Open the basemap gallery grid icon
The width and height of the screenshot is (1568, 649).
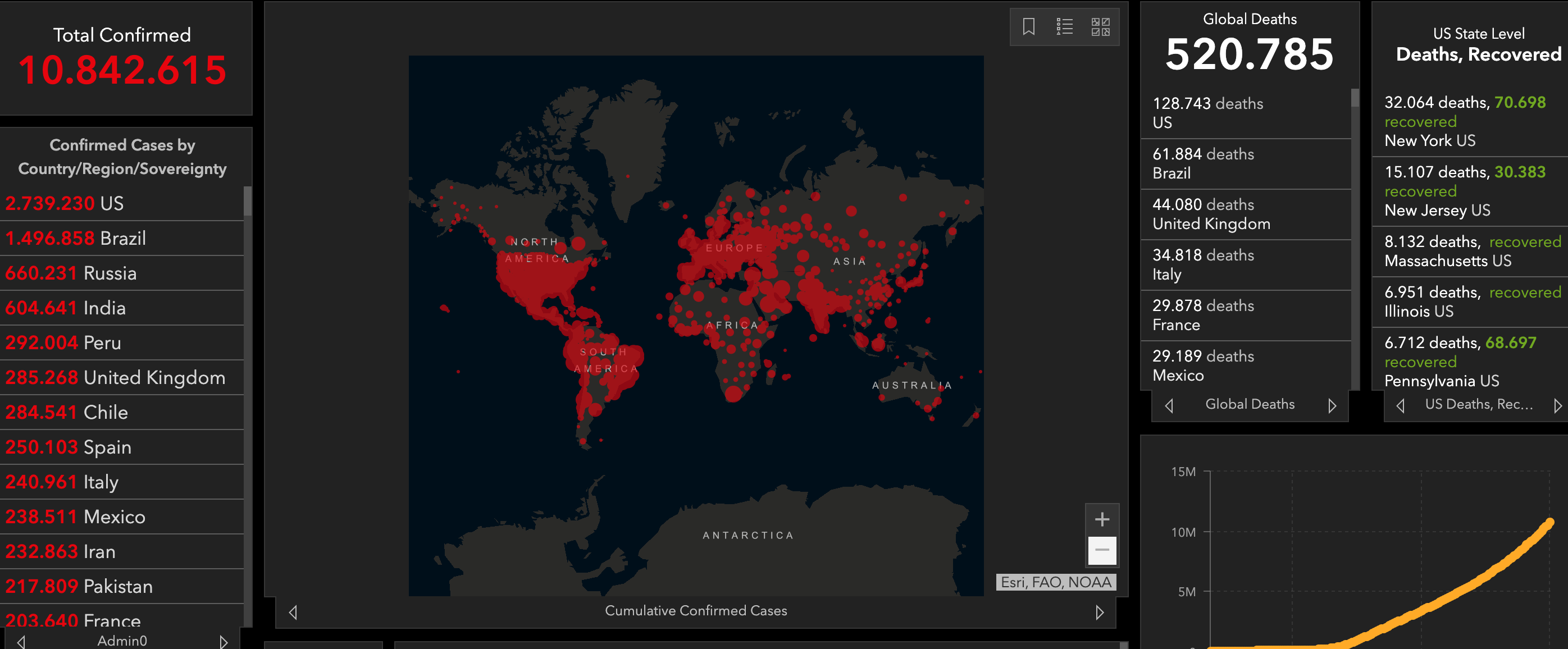pos(1100,27)
